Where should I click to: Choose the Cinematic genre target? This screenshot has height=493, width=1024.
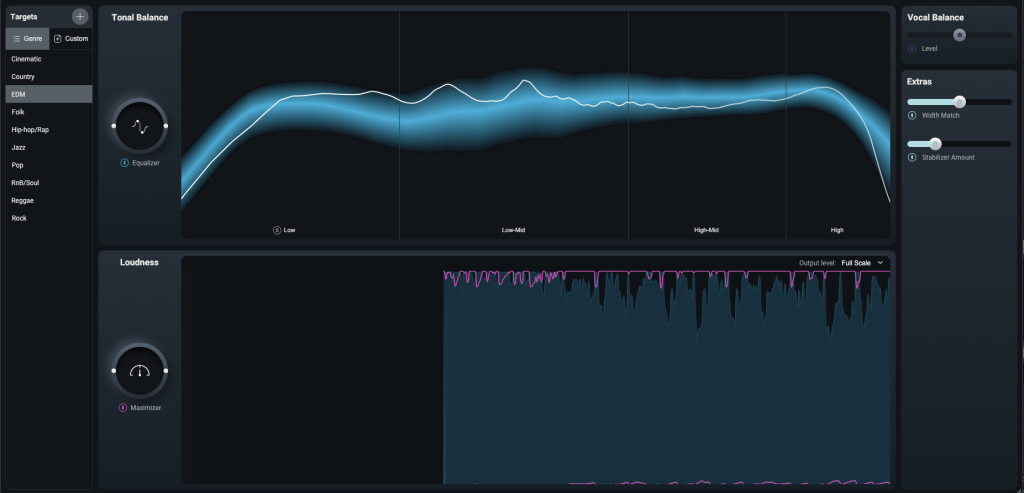(26, 59)
